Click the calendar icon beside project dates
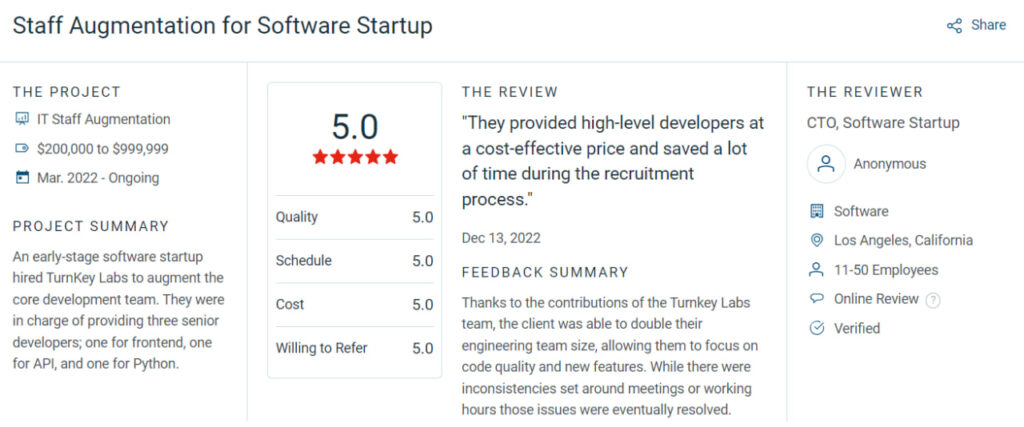1024x427 pixels. [22, 178]
